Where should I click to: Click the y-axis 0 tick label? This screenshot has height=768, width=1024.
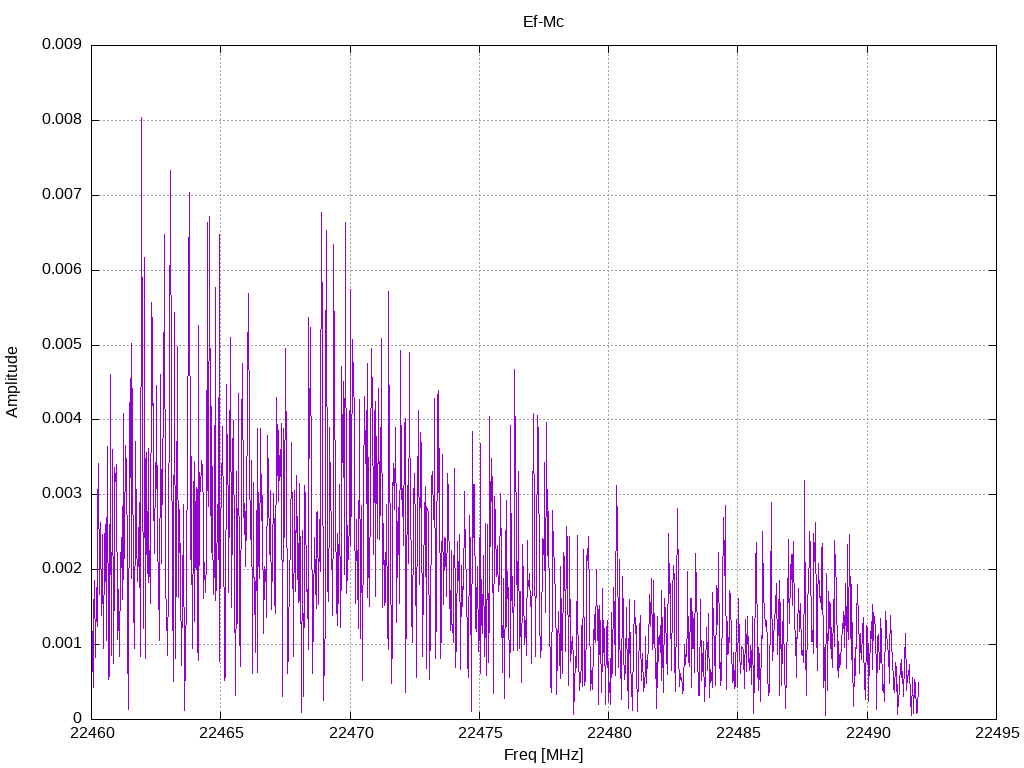(x=77, y=718)
